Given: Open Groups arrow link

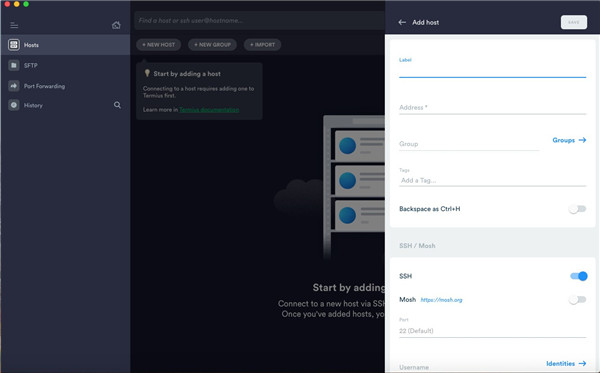Looking at the screenshot, I should click(x=569, y=140).
